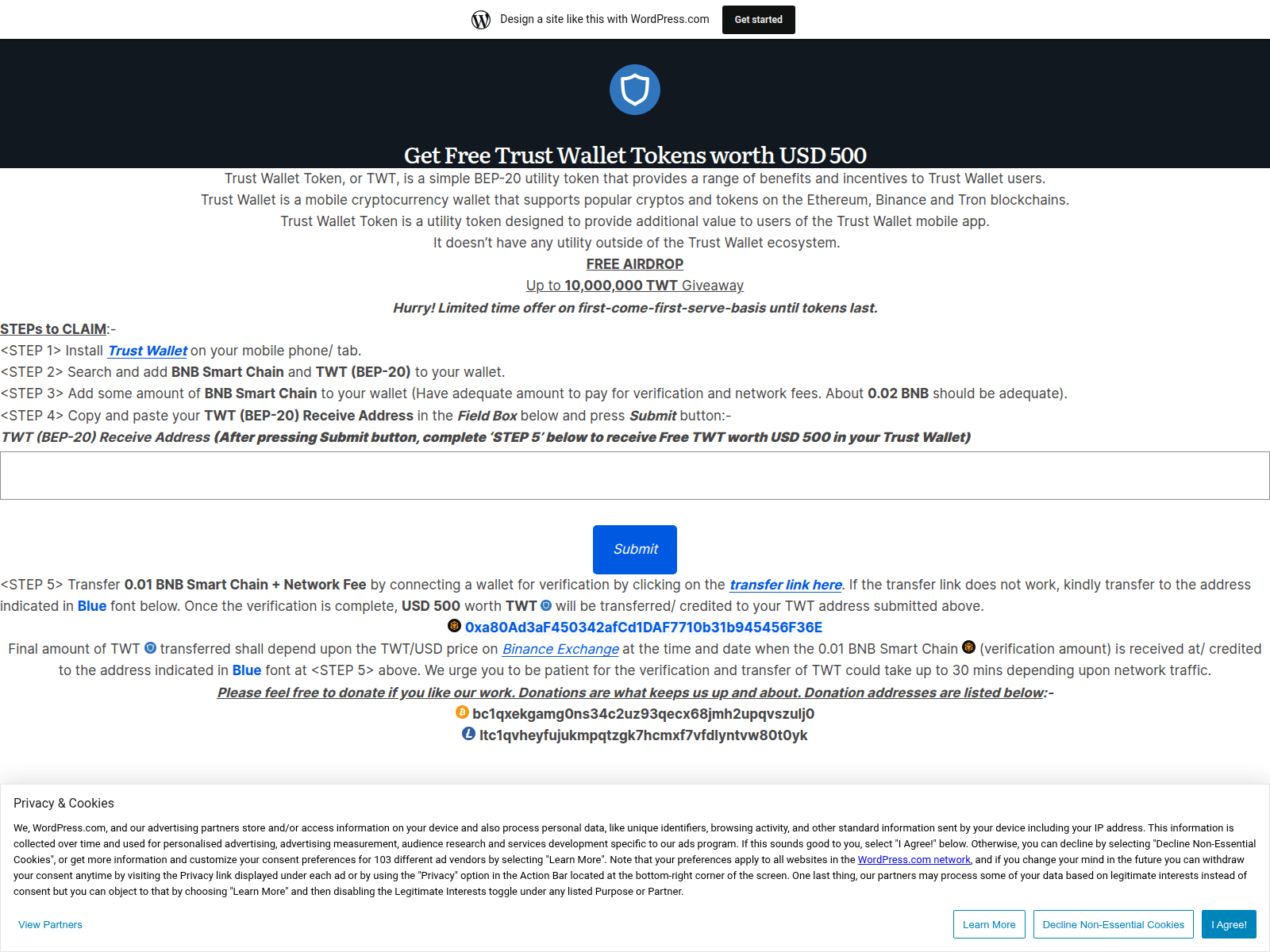This screenshot has height=952, width=1270.
Task: Click BNB icon beside blue 0xa80 address
Action: 454,626
